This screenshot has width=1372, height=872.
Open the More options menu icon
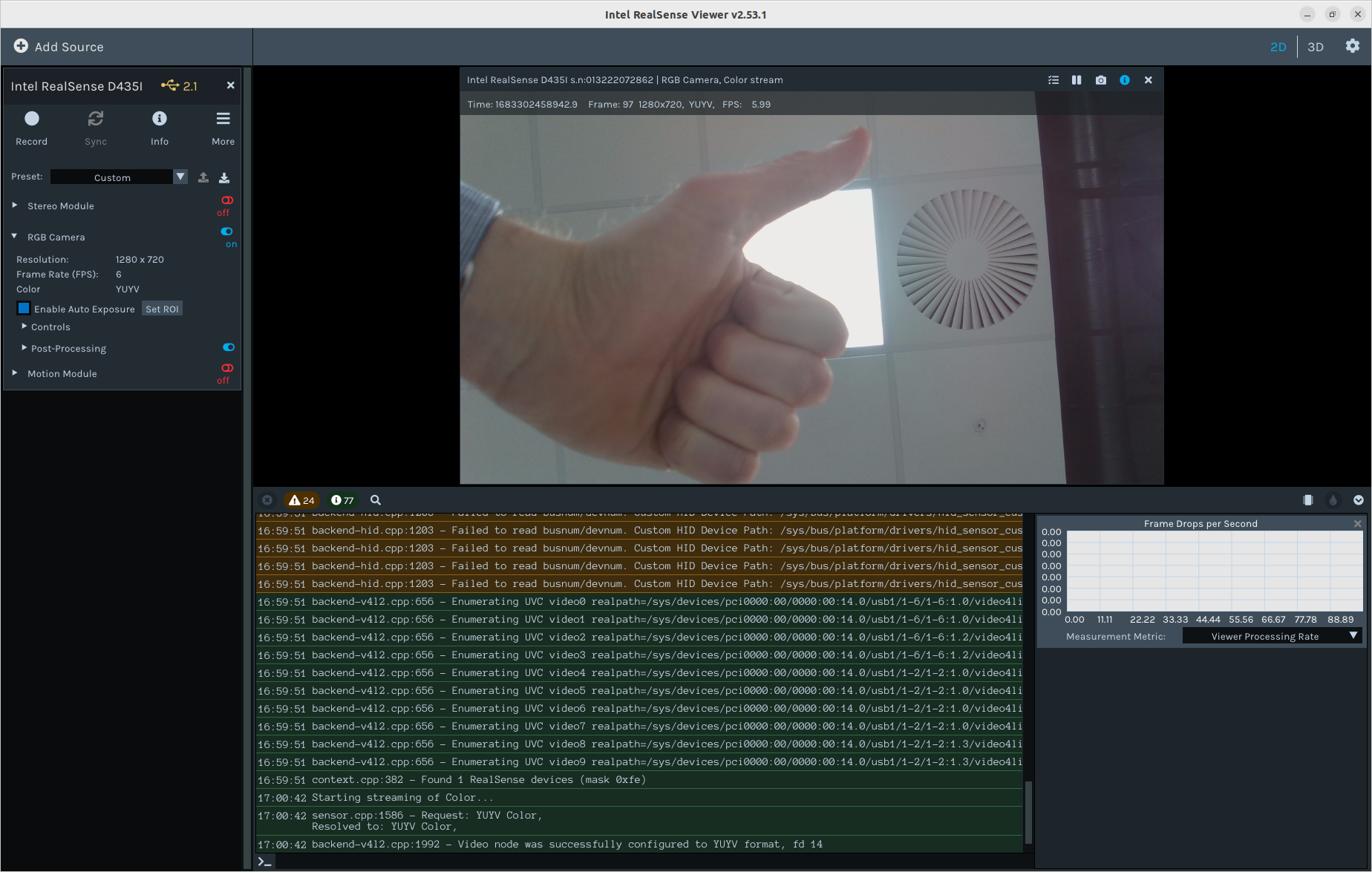point(222,119)
